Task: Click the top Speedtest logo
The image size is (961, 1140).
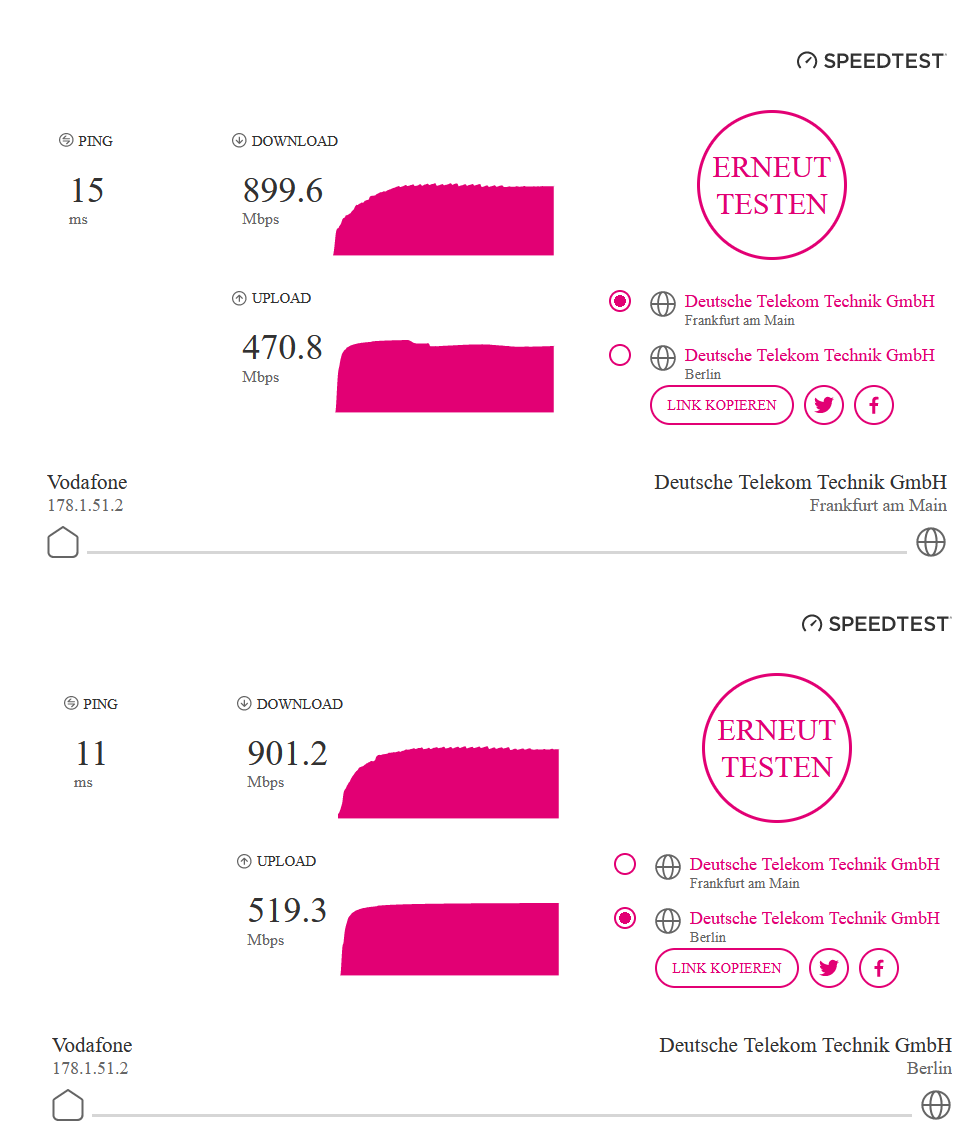Action: 871,61
